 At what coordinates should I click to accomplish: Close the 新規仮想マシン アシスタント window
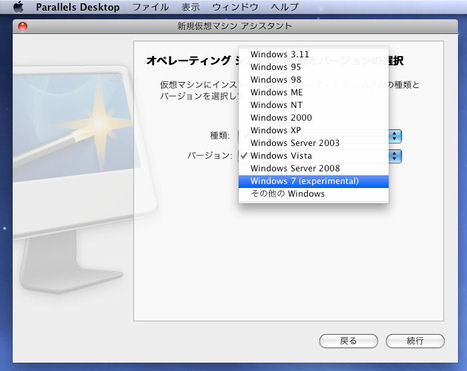pyautogui.click(x=23, y=26)
